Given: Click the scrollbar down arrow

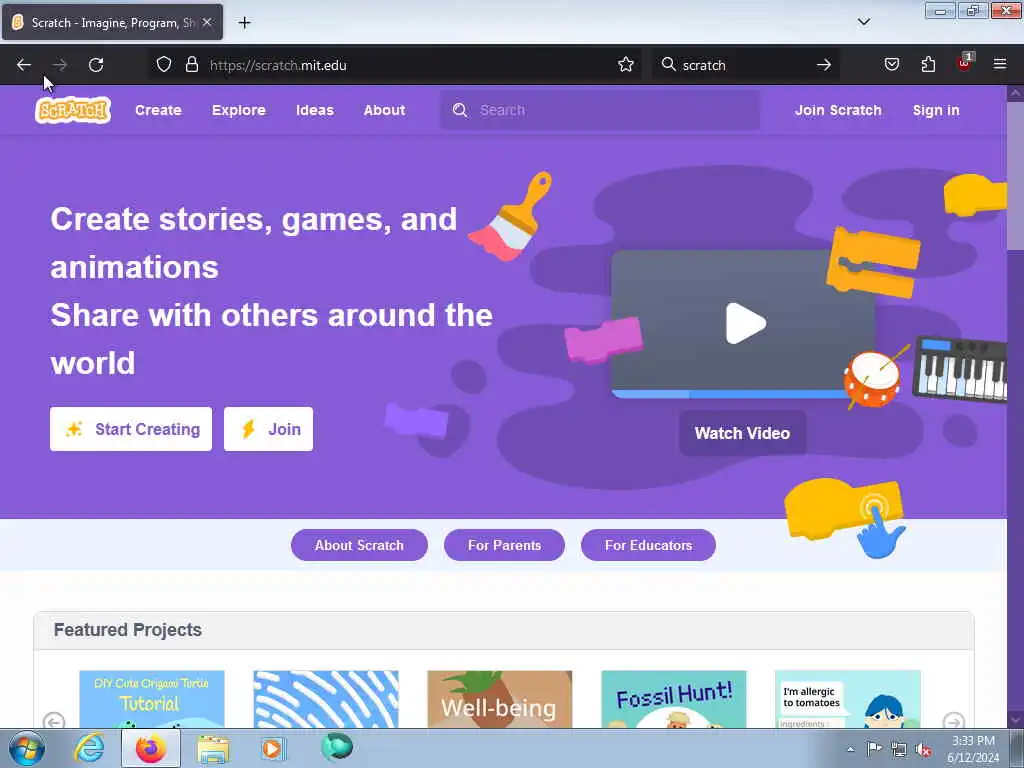Looking at the screenshot, I should pos(1015,720).
